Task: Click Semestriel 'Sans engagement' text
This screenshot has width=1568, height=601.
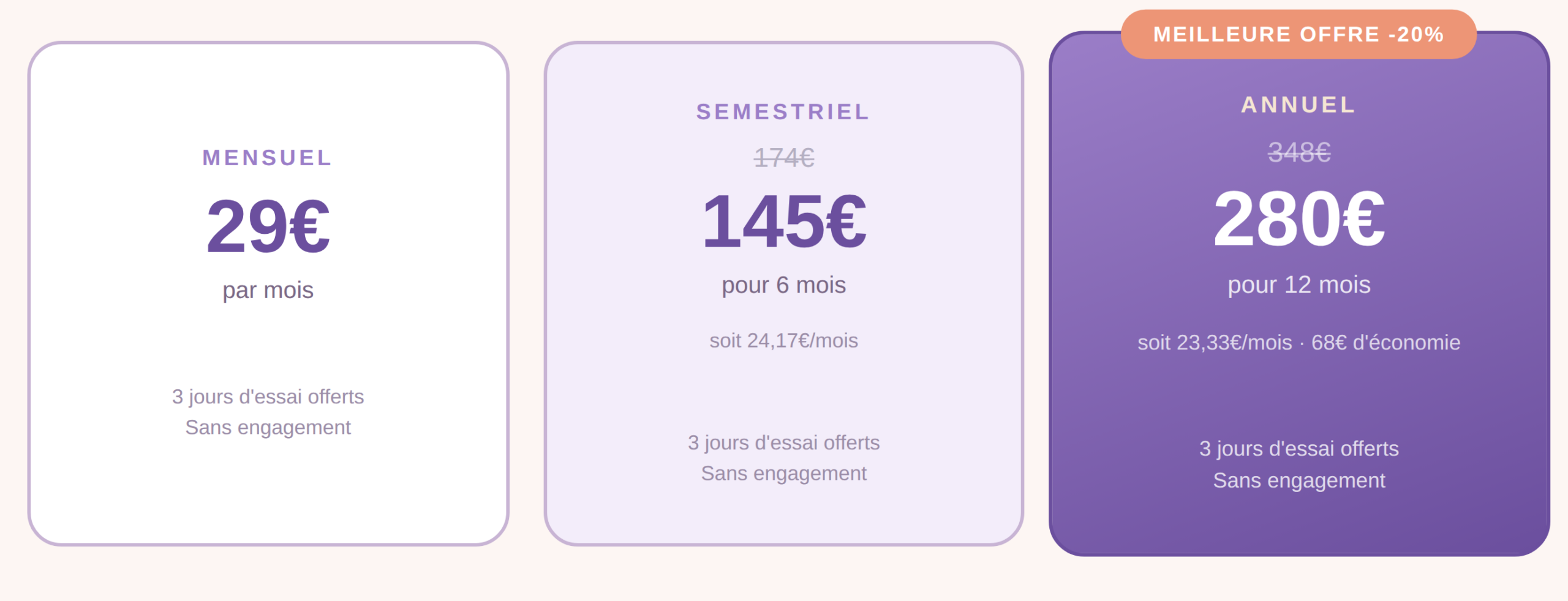Action: pos(783,473)
